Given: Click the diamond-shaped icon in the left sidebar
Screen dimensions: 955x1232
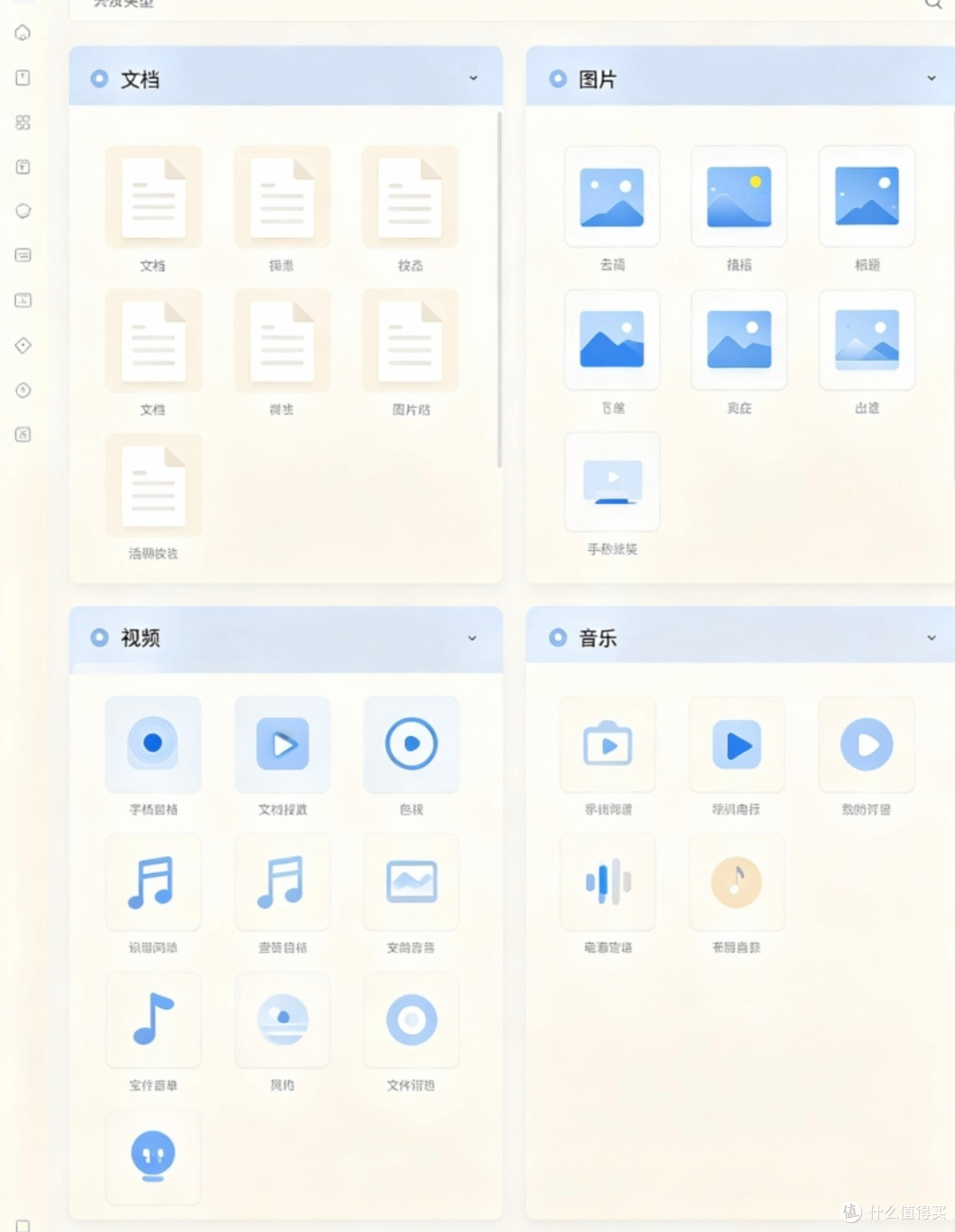Looking at the screenshot, I should coord(23,345).
